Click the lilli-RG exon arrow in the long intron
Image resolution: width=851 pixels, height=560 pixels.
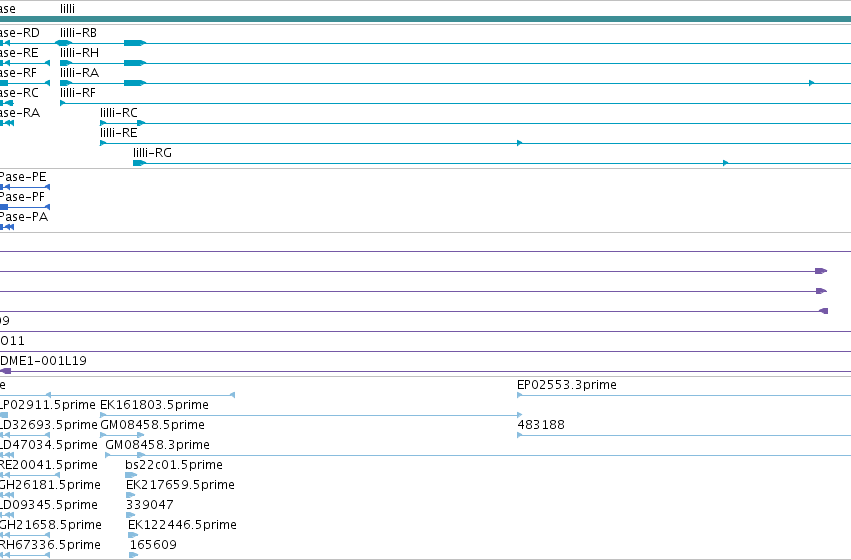(x=726, y=163)
